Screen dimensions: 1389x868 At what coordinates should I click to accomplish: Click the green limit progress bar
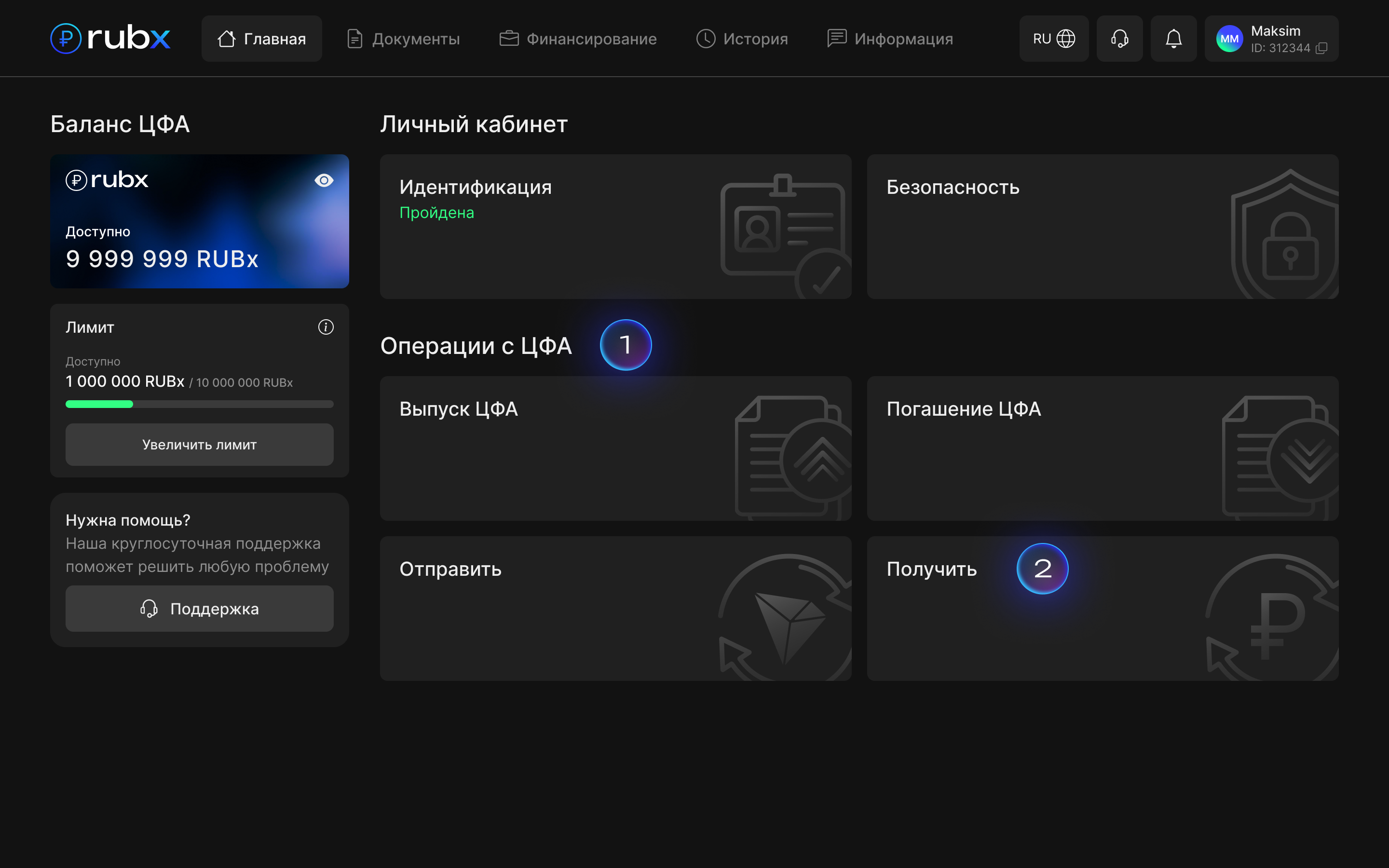pyautogui.click(x=99, y=404)
